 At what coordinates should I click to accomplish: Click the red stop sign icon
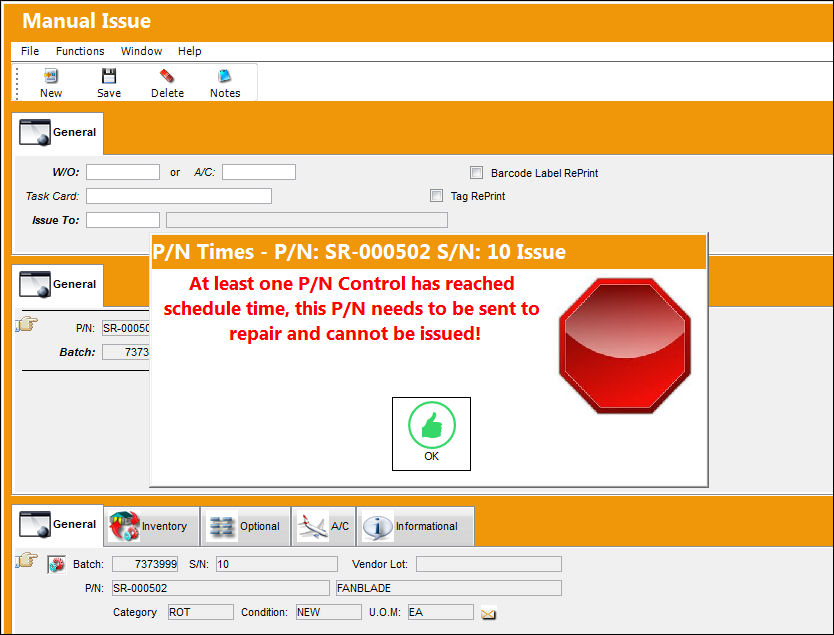coord(625,346)
